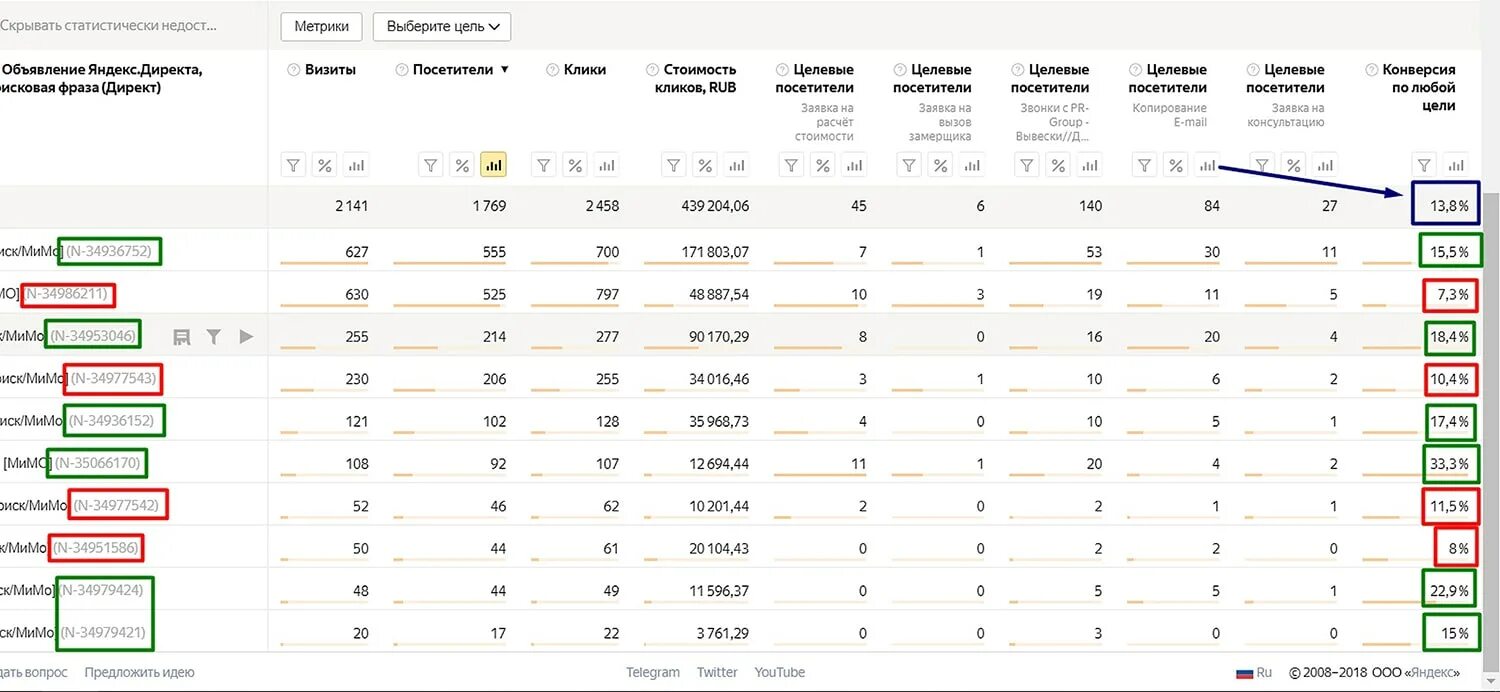Select ad row labeled N-35066170
The width and height of the screenshot is (1500, 692).
pos(98,463)
